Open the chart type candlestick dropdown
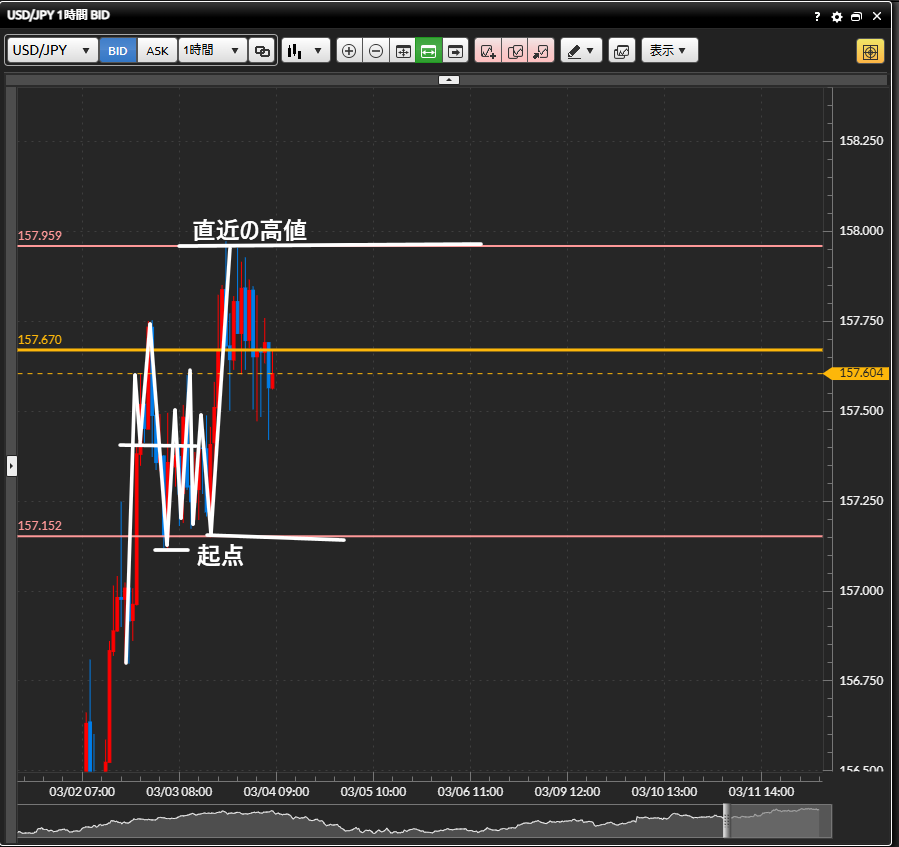Image resolution: width=899 pixels, height=847 pixels. [306, 51]
